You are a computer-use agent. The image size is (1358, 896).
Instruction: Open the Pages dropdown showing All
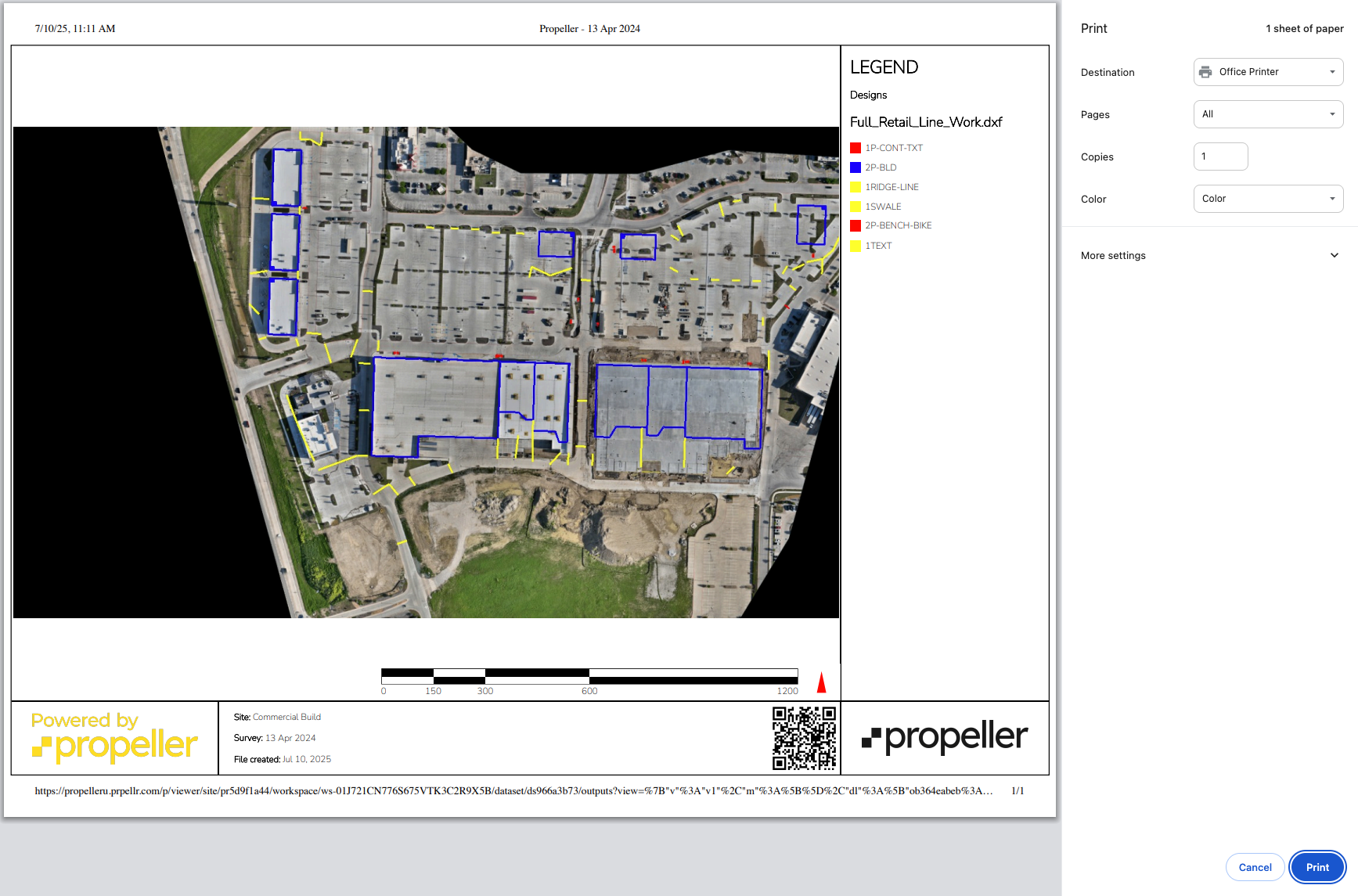(1267, 113)
